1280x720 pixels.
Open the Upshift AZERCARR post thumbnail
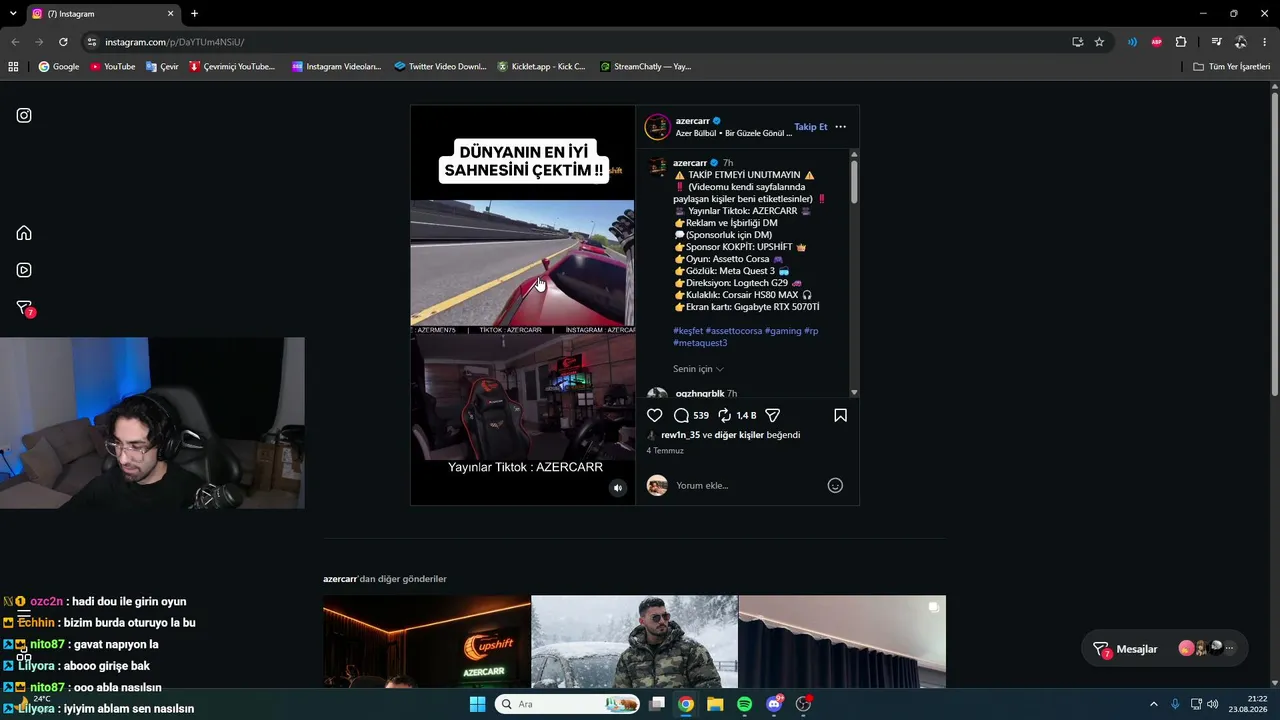click(x=427, y=642)
